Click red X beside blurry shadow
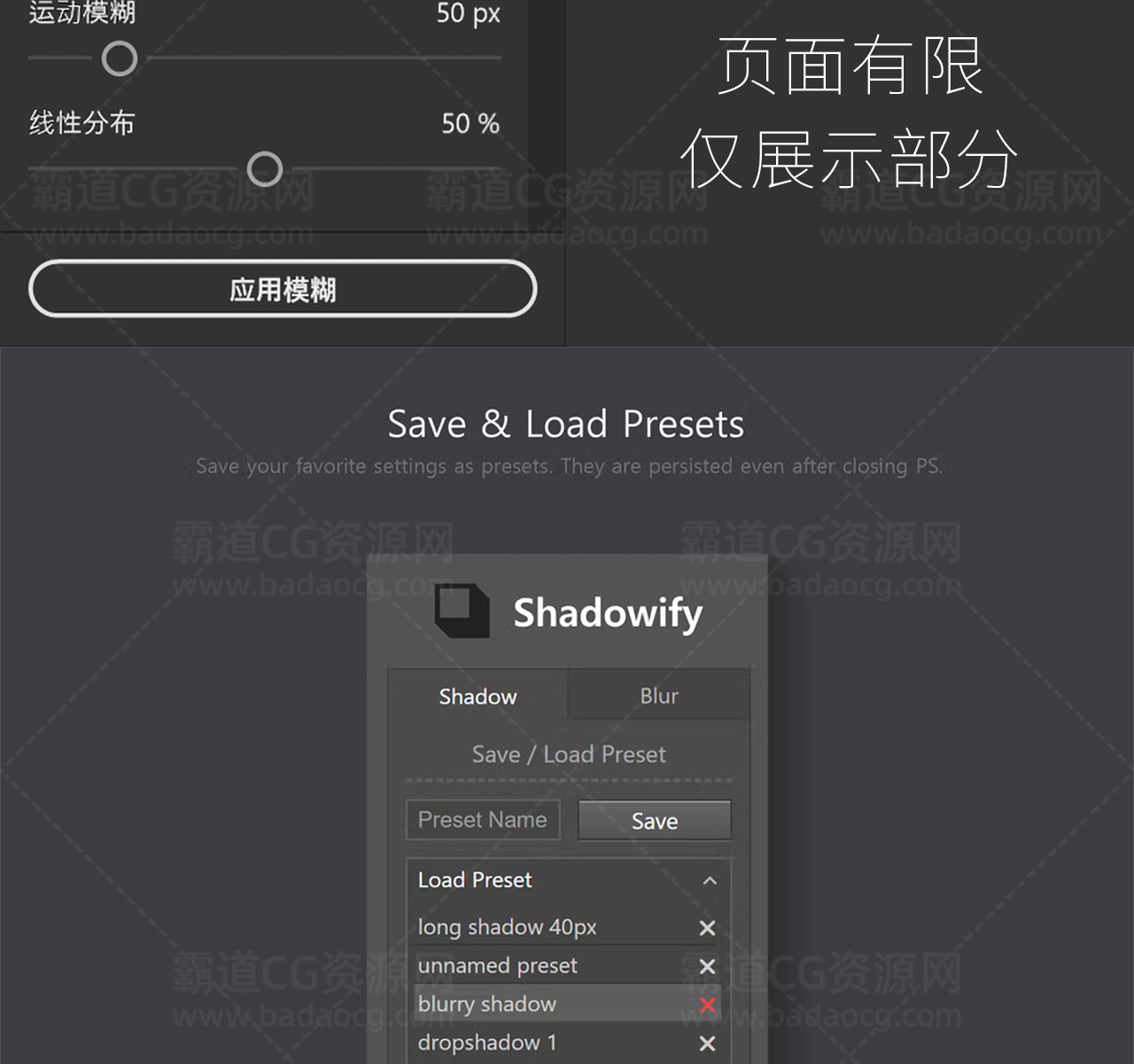1134x1064 pixels. click(x=707, y=1005)
